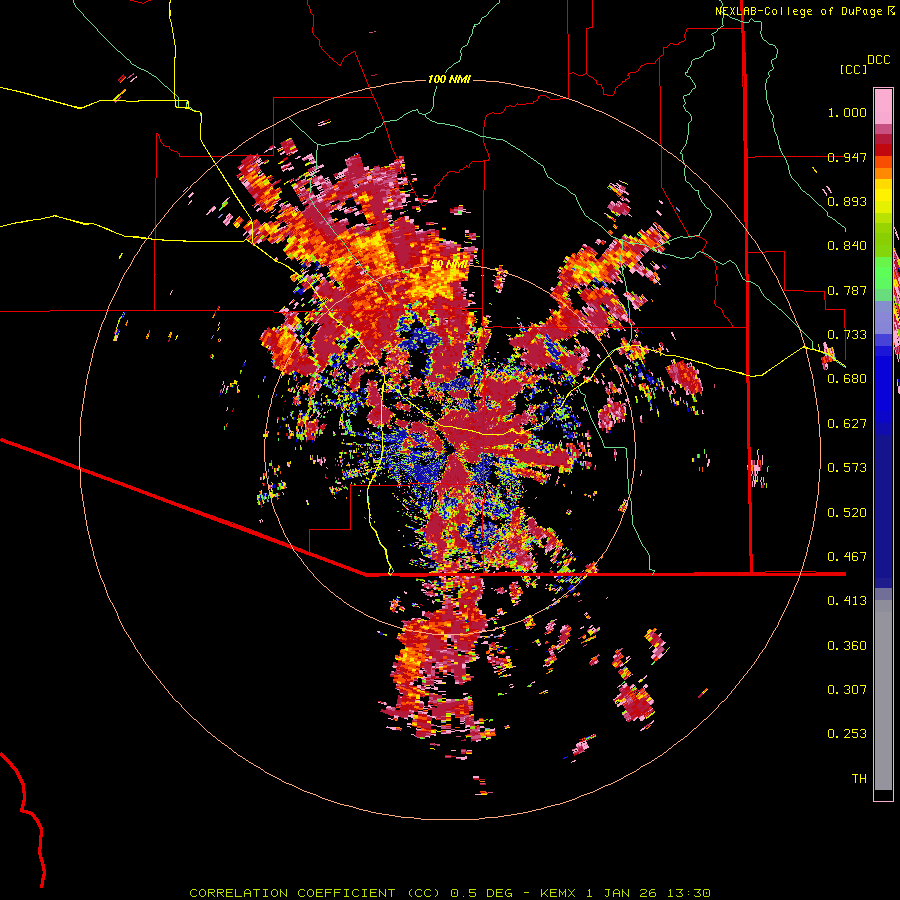
Task: Click the pink top segment of the color bar
Action: point(883,107)
